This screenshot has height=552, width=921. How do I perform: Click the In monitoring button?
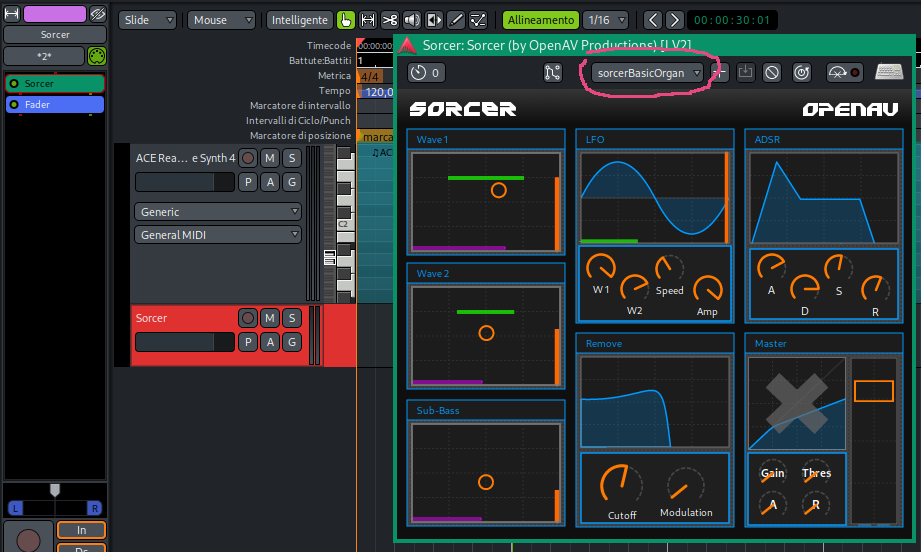pos(82,530)
